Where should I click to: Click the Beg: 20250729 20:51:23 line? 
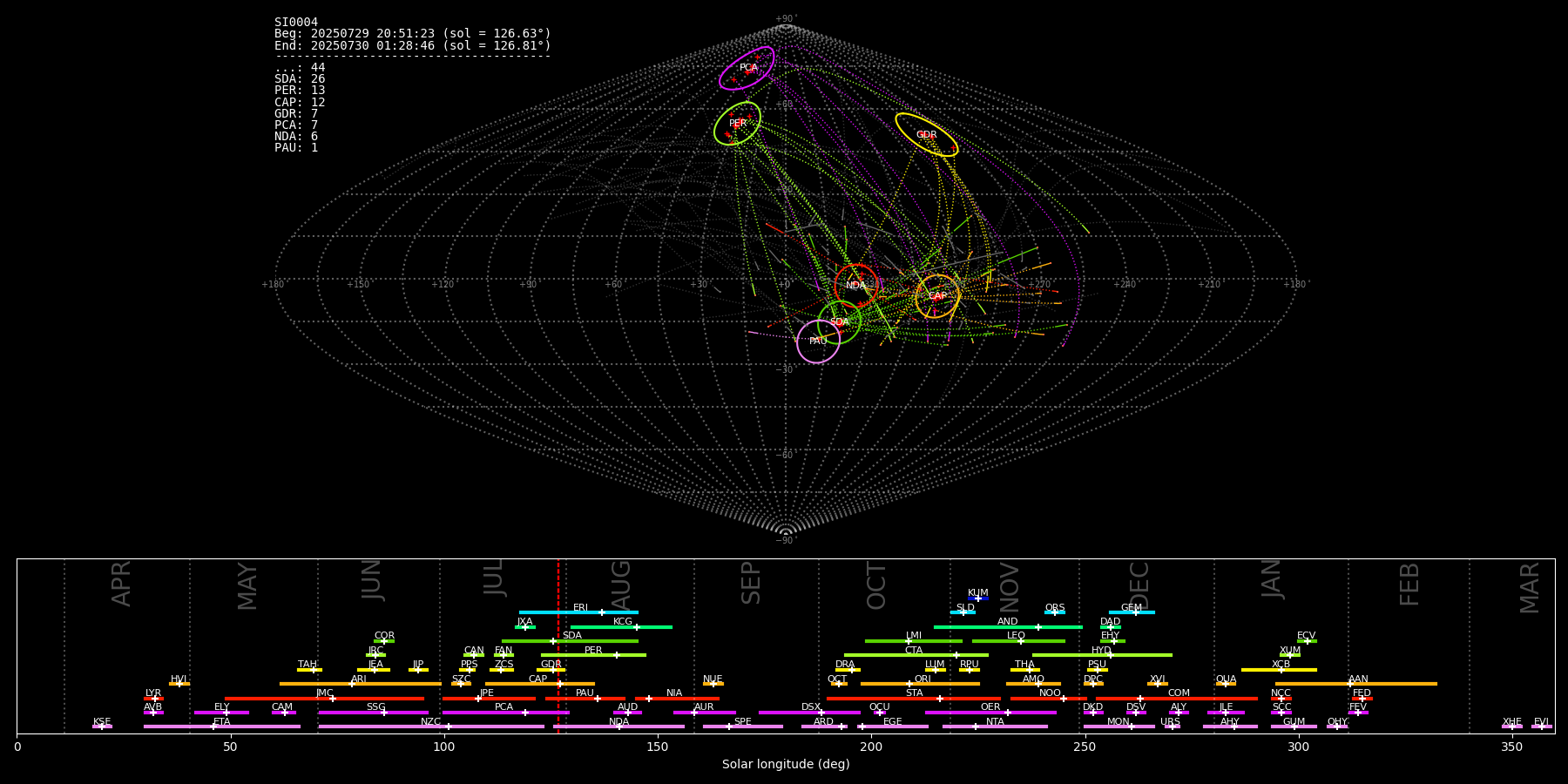pos(413,34)
